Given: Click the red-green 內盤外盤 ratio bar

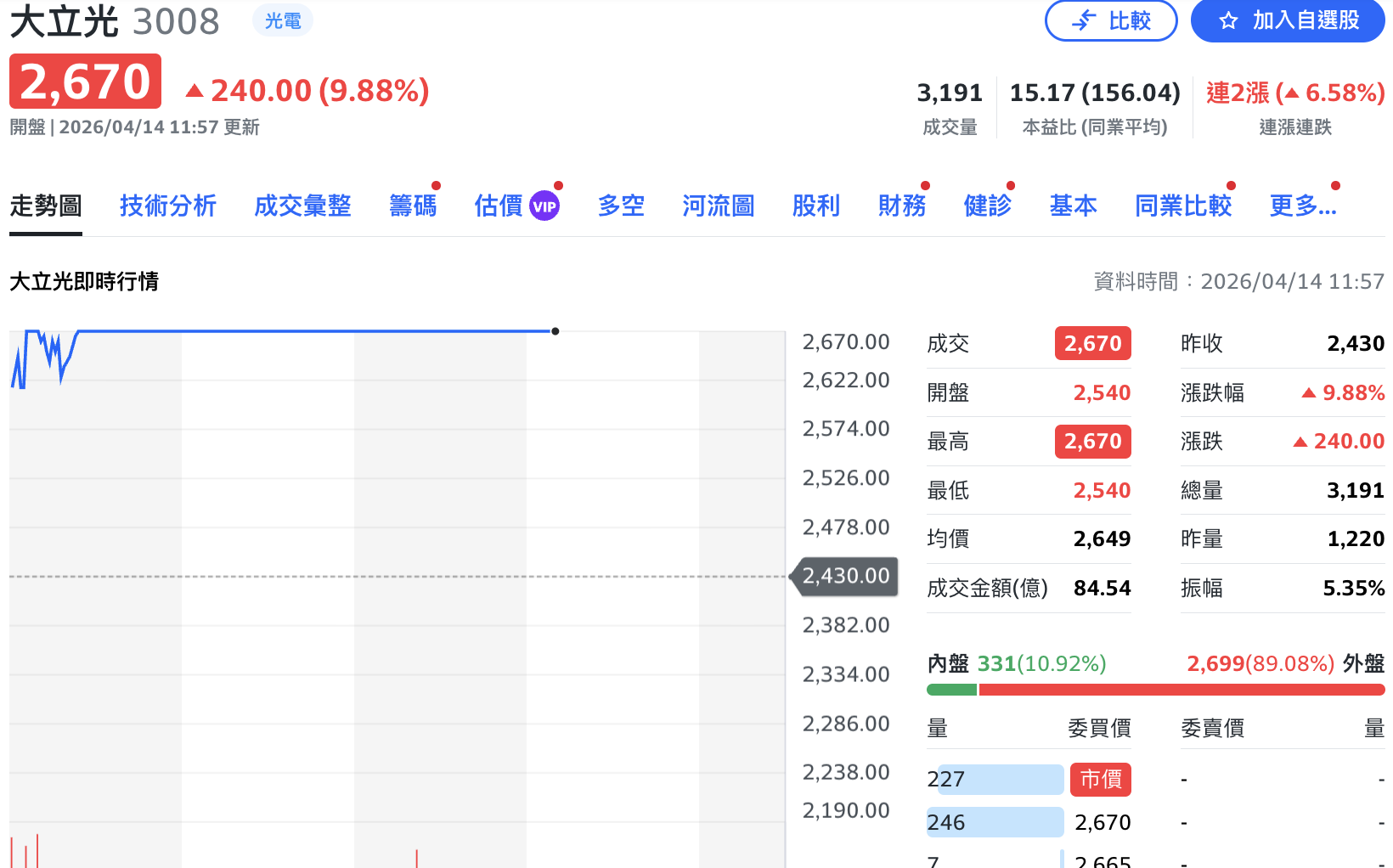Looking at the screenshot, I should pyautogui.click(x=1155, y=690).
